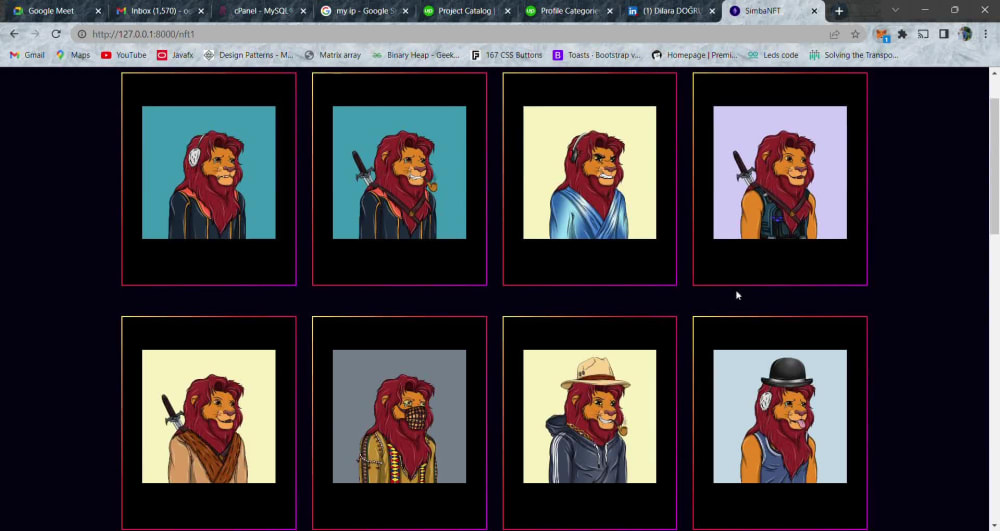Reload the current page
Viewport: 1000px width, 531px height.
coord(56,34)
